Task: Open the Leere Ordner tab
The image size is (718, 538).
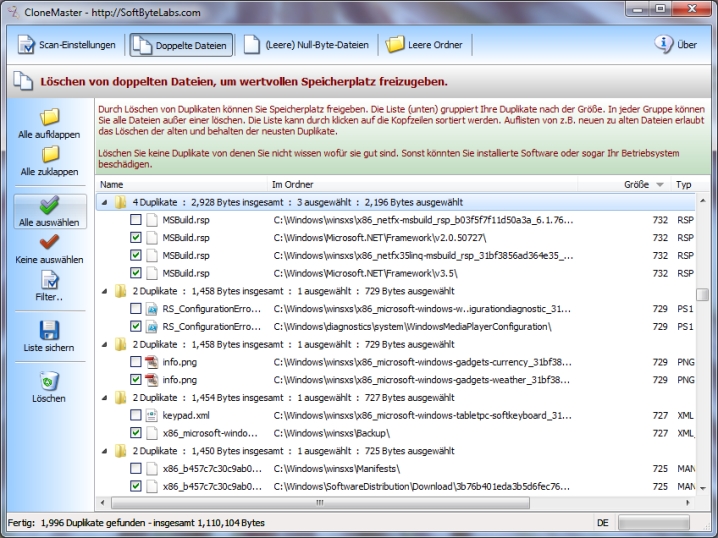Action: click(425, 45)
